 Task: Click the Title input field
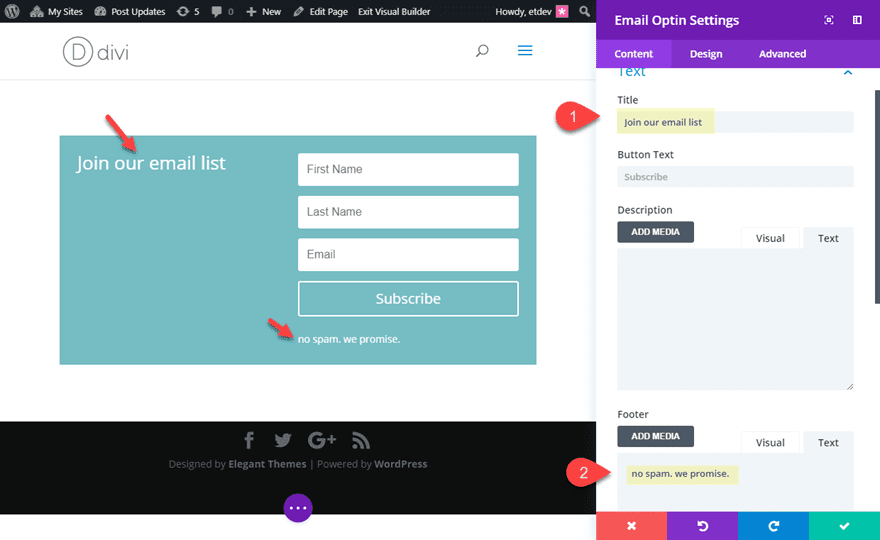(735, 122)
